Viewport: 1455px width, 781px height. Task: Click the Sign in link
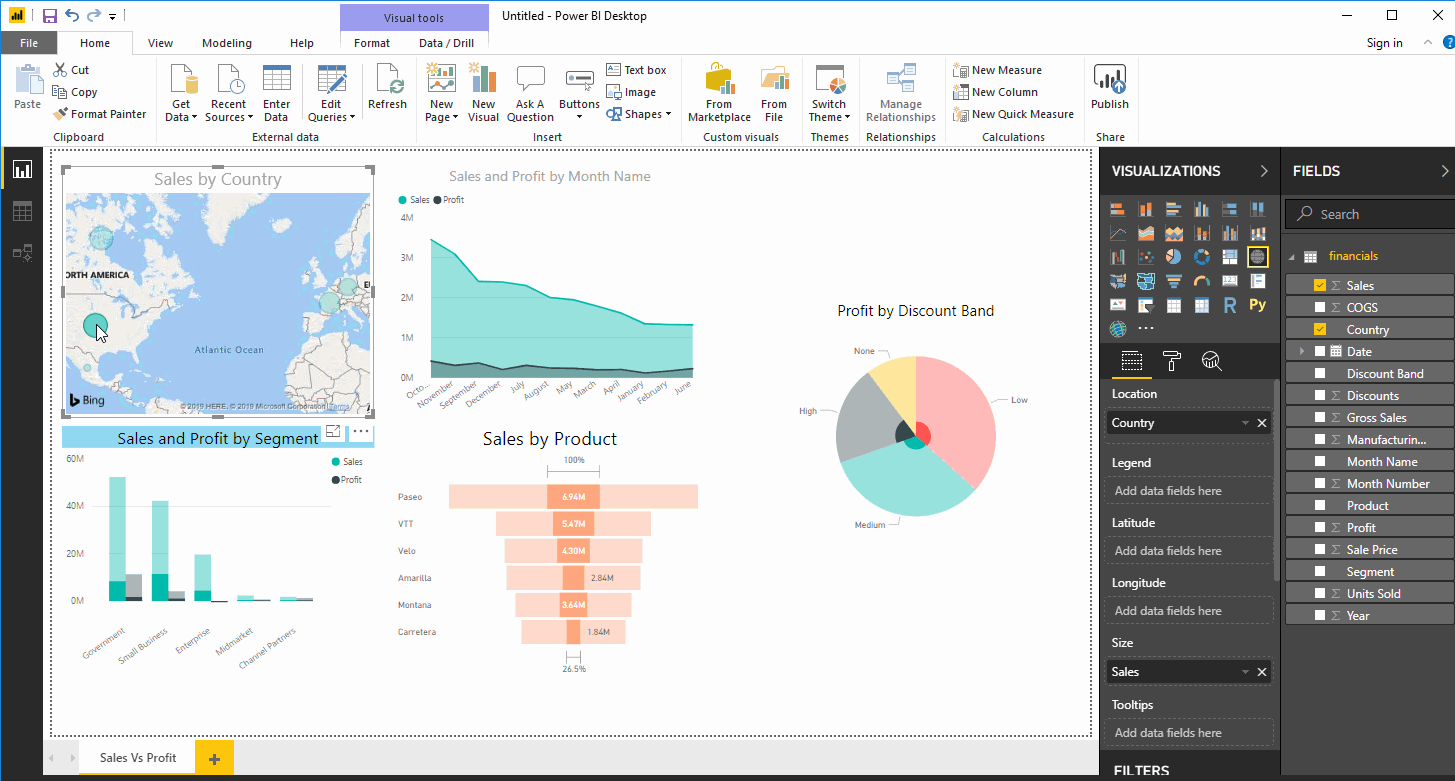pyautogui.click(x=1384, y=43)
